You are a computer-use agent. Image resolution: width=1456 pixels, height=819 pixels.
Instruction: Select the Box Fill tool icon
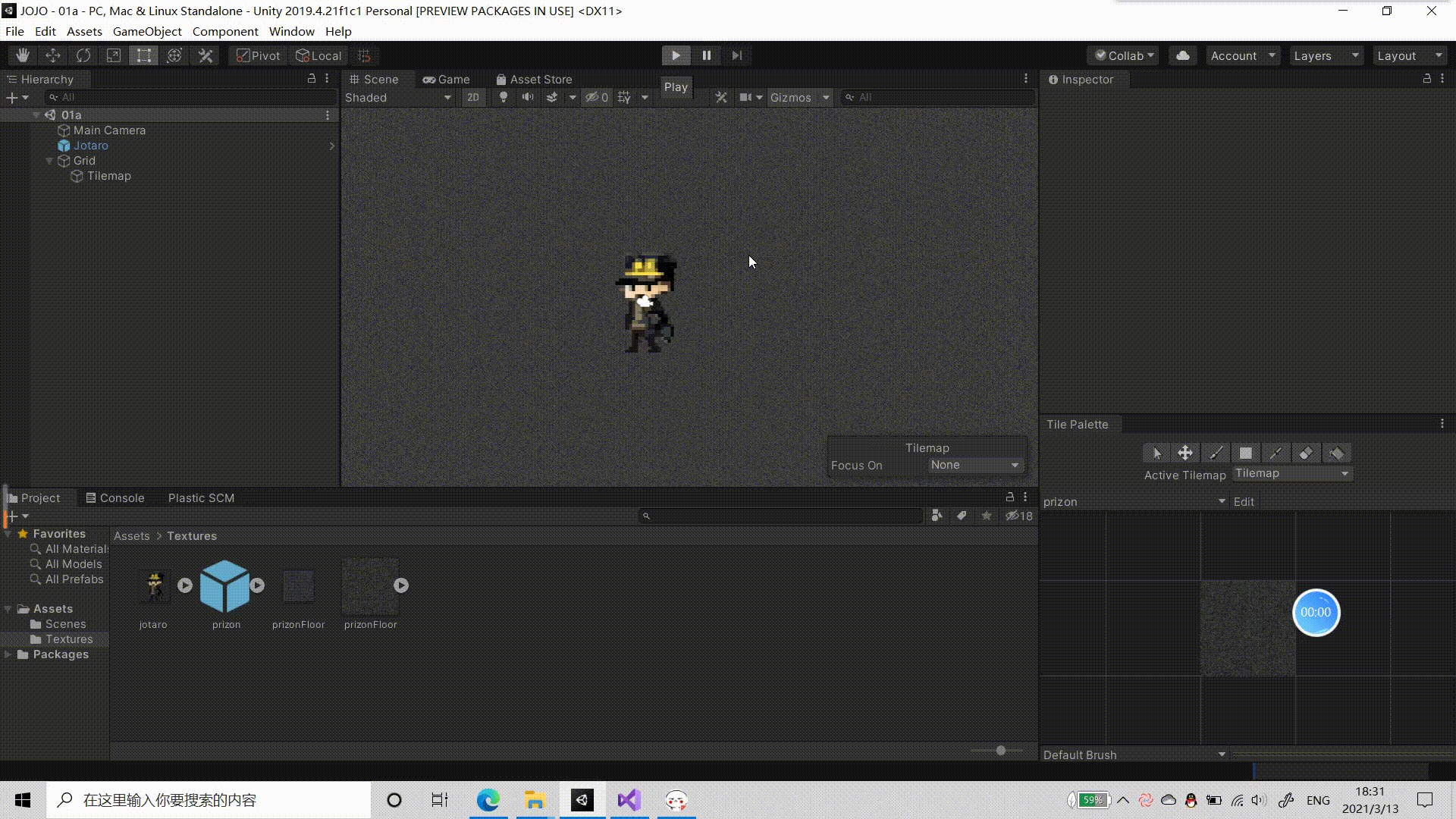(1245, 453)
